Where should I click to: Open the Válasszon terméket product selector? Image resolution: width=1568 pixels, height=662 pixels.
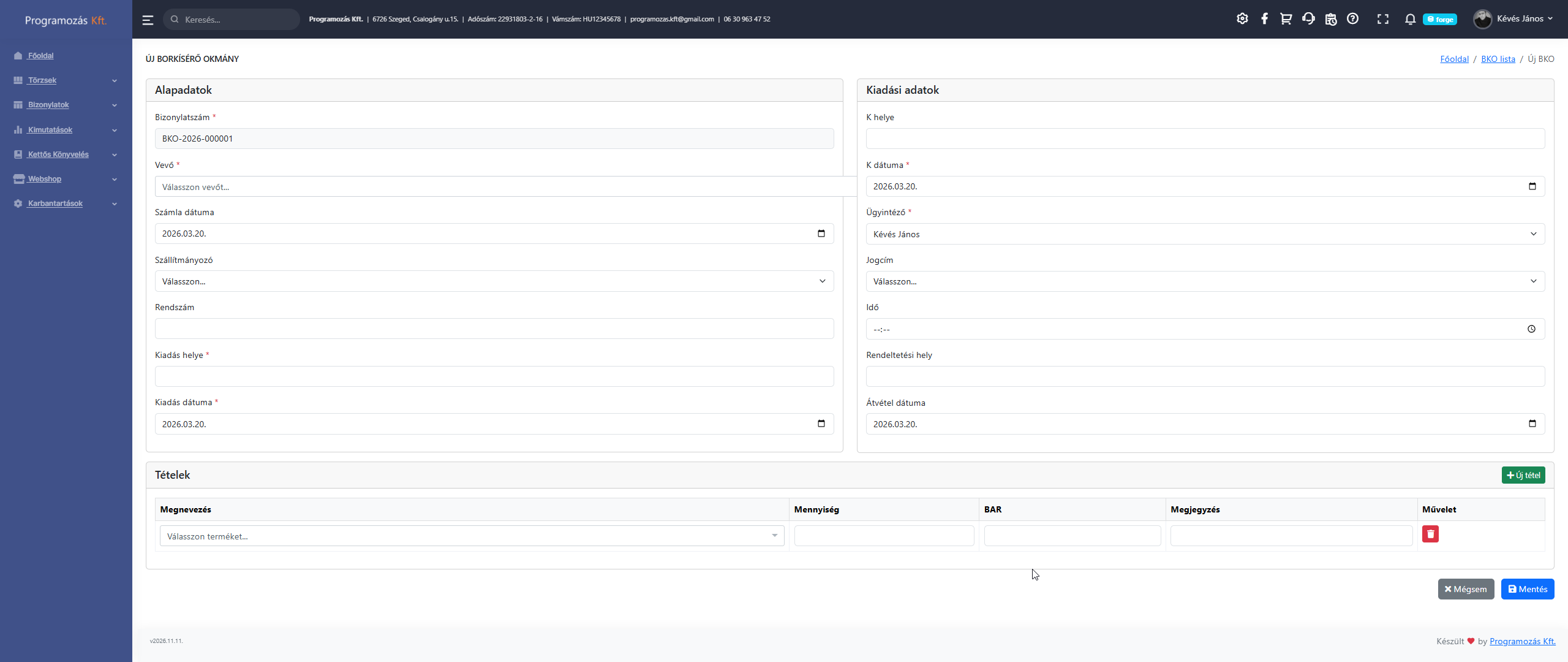pos(472,536)
